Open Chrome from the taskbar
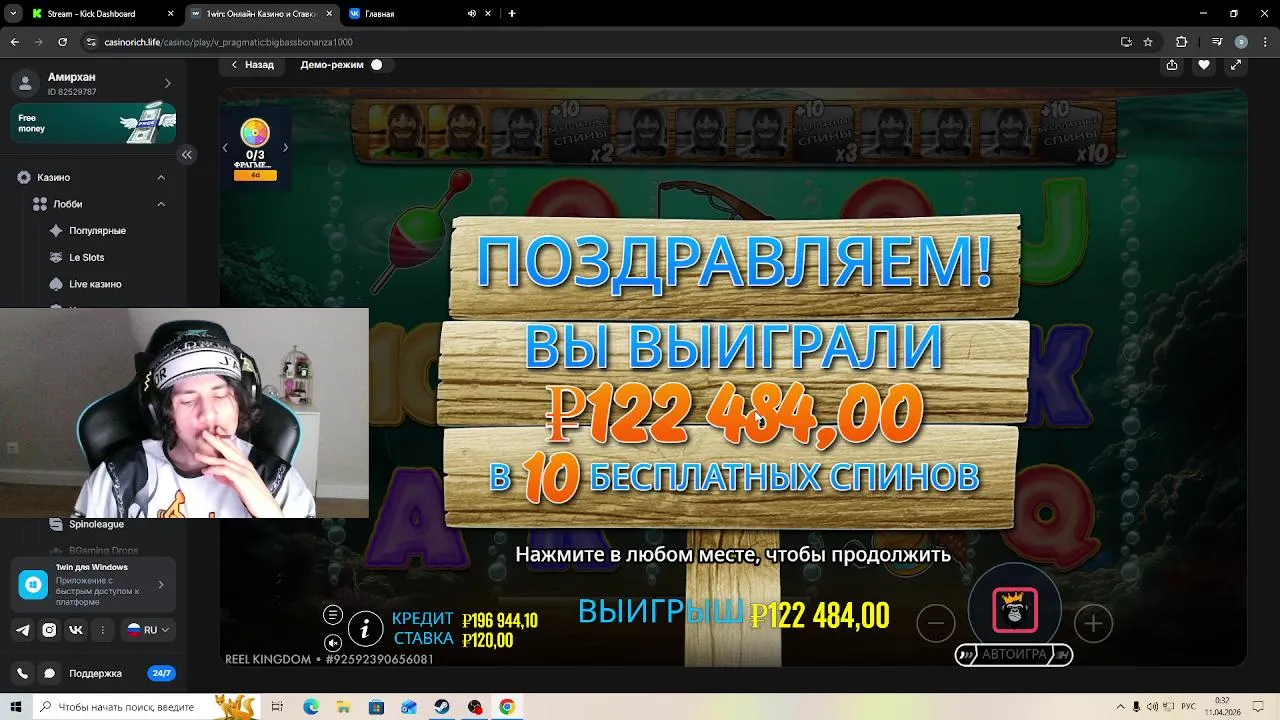This screenshot has height=720, width=1280. pyautogui.click(x=507, y=707)
